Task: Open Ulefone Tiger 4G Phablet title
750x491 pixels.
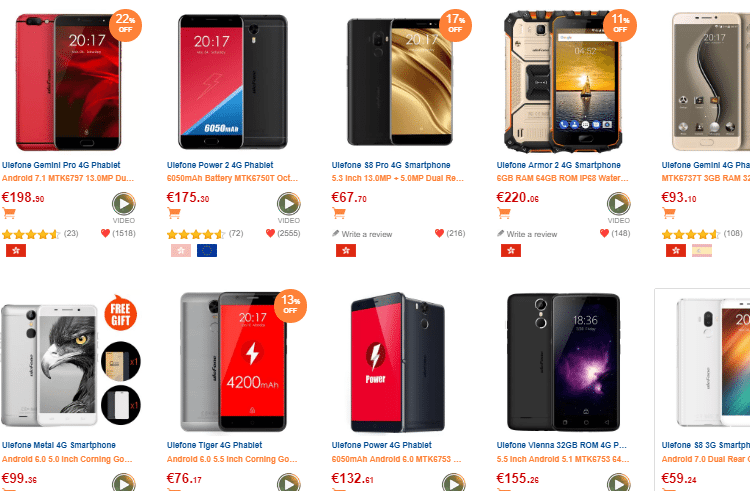Action: [214, 445]
